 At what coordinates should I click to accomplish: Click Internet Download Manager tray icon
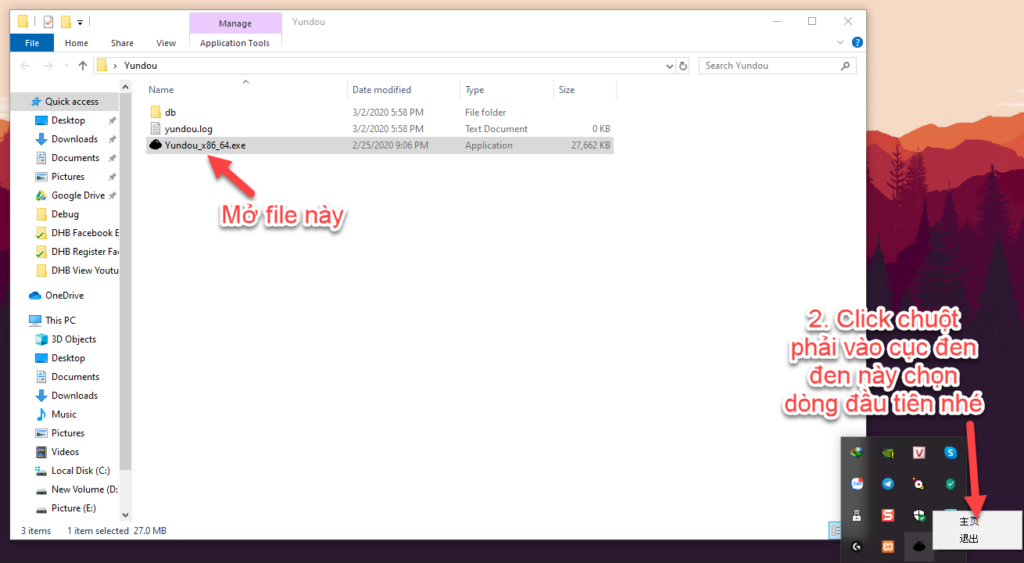(x=856, y=453)
